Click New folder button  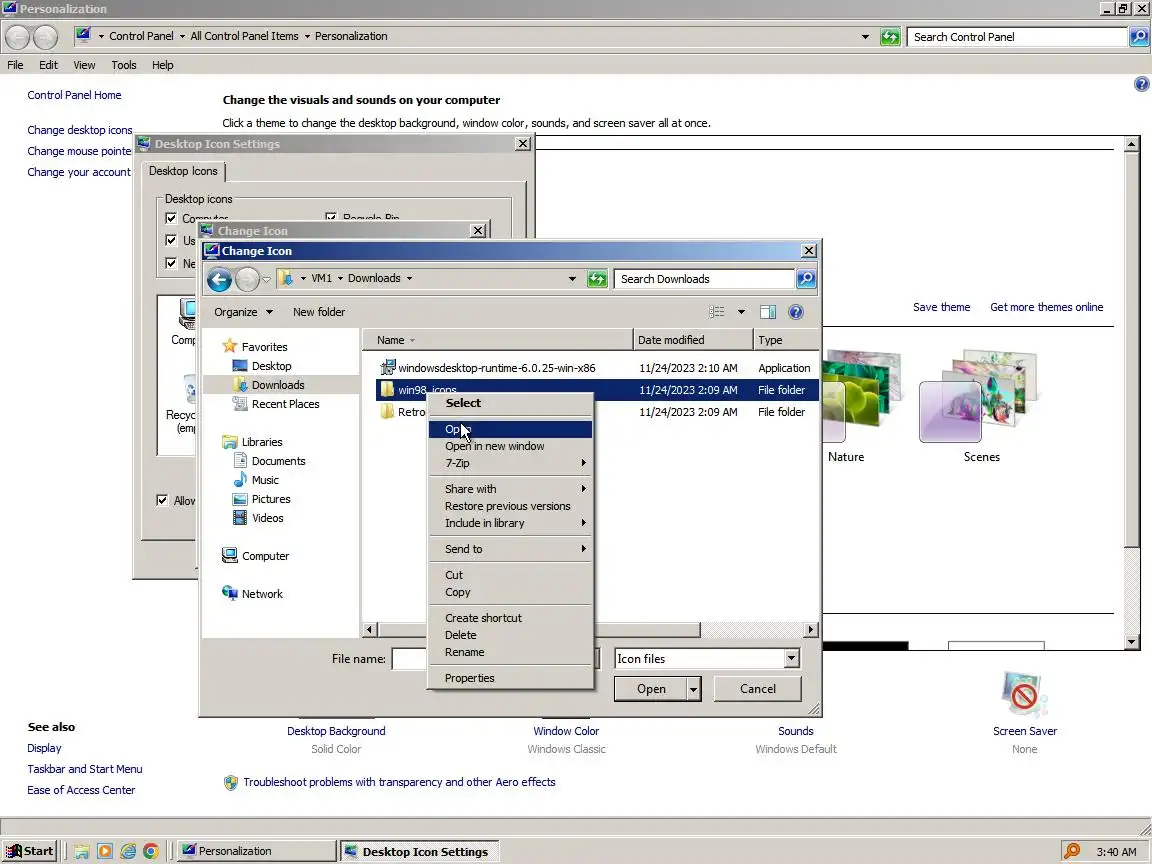click(319, 312)
